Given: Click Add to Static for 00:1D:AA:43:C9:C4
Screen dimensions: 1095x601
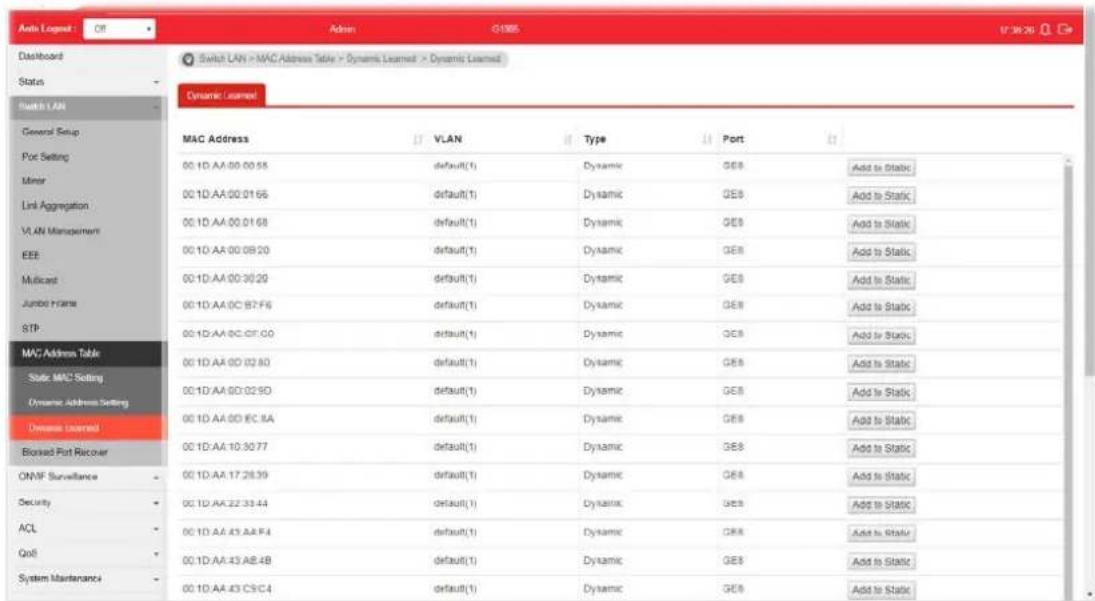Looking at the screenshot, I should point(881,590).
